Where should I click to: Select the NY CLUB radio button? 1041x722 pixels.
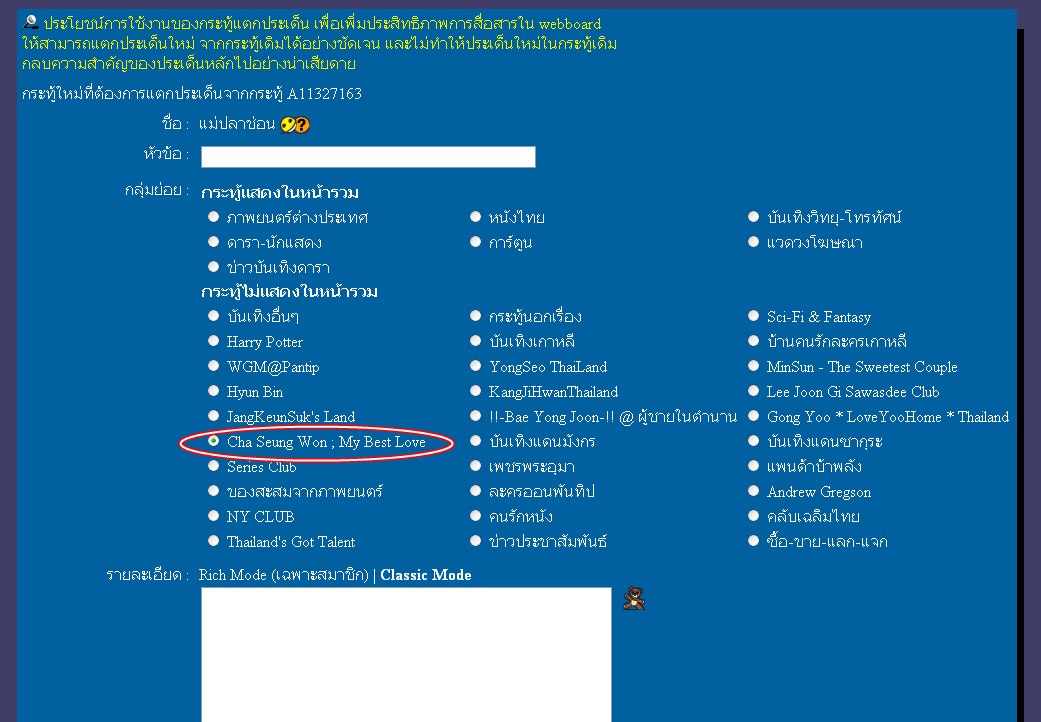(x=213, y=516)
